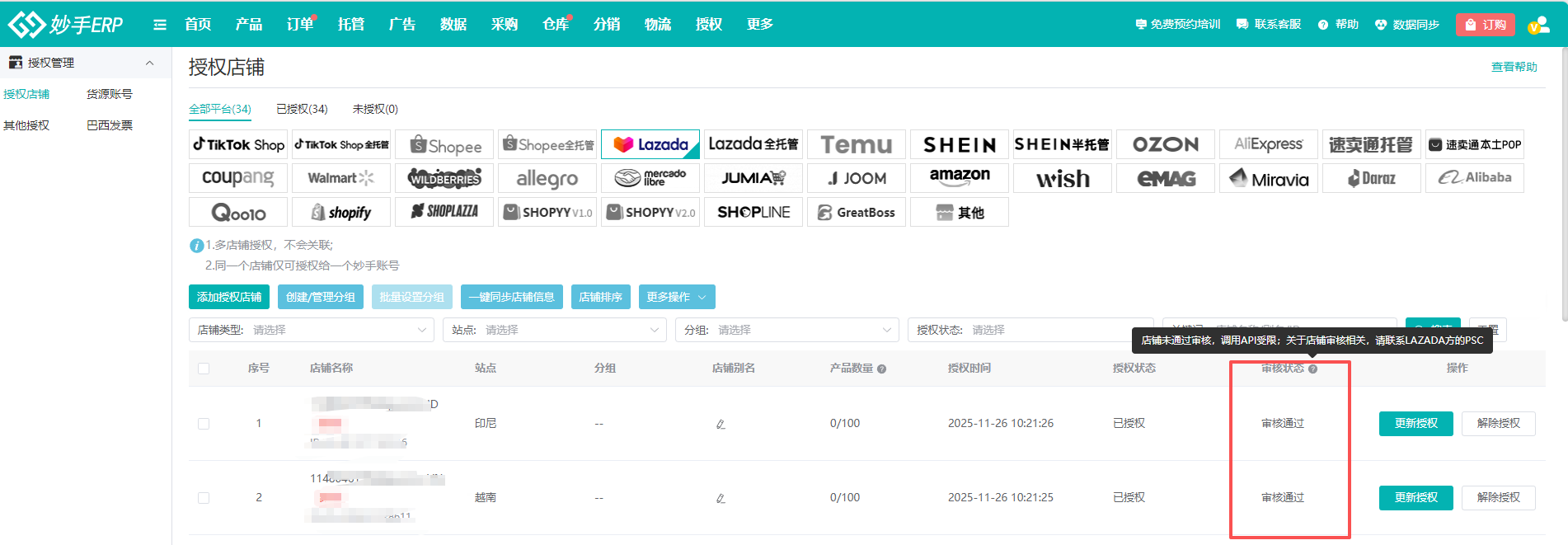This screenshot has height=545, width=1568.
Task: Select the Mercado Libre platform tile
Action: (x=650, y=178)
